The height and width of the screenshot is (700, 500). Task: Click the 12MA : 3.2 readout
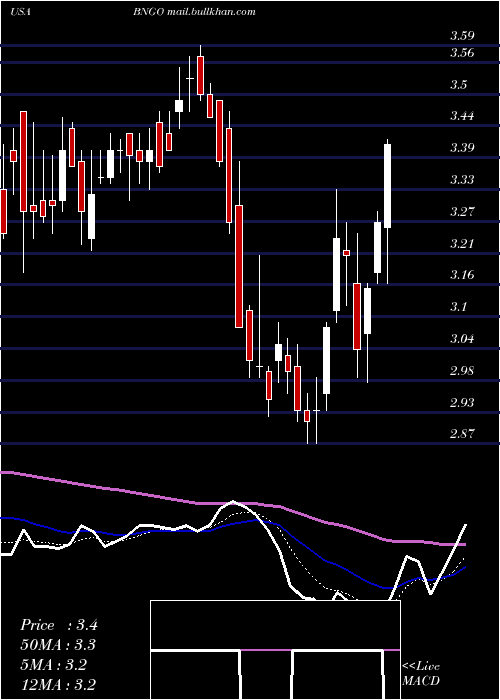pyautogui.click(x=58, y=685)
